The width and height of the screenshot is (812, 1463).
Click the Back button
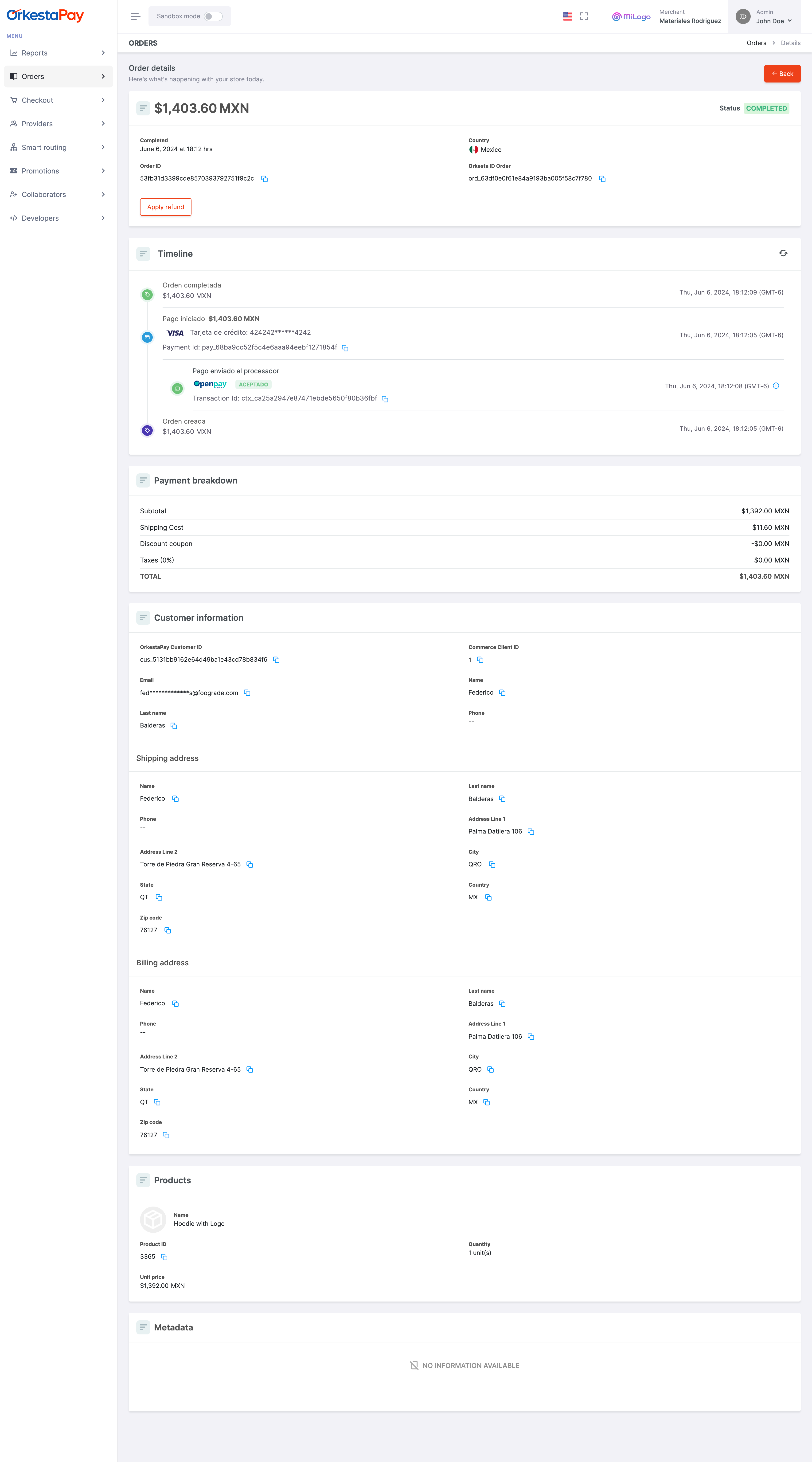pos(782,74)
